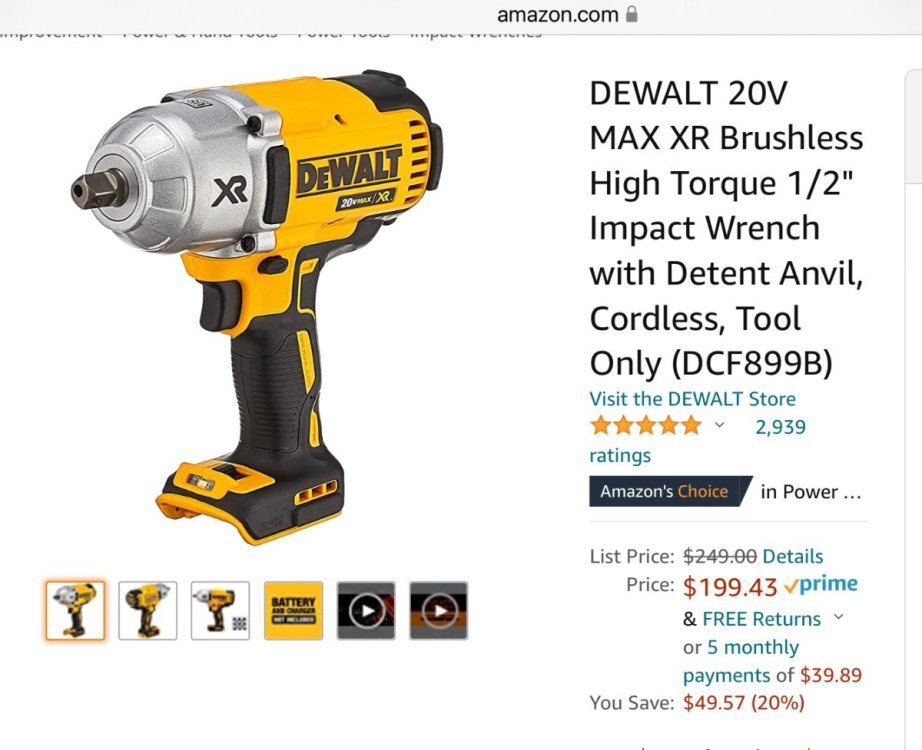Image resolution: width=922 pixels, height=750 pixels.
Task: Select the first wrench thumbnail image
Action: (x=75, y=611)
